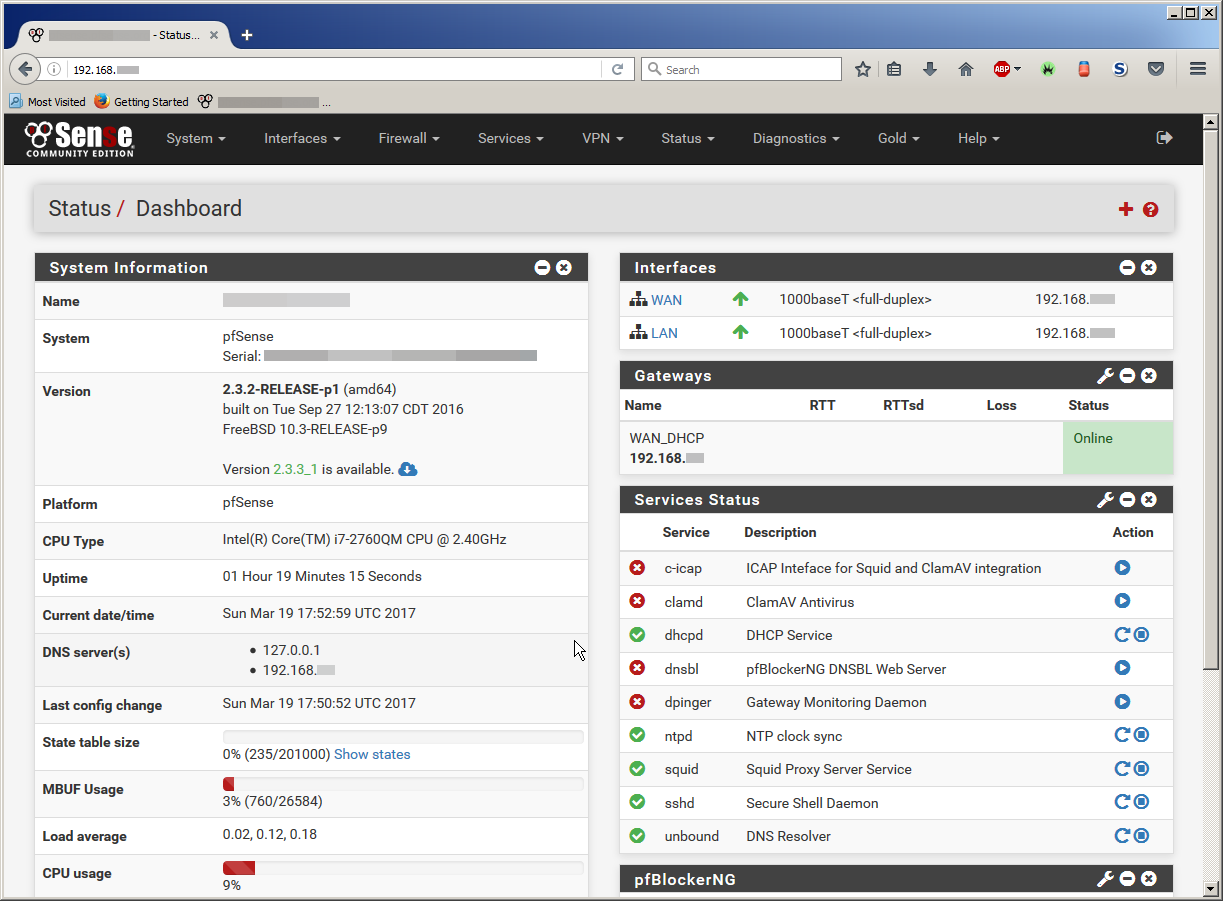Click the update download cloud icon
This screenshot has width=1223, height=901.
pos(408,469)
